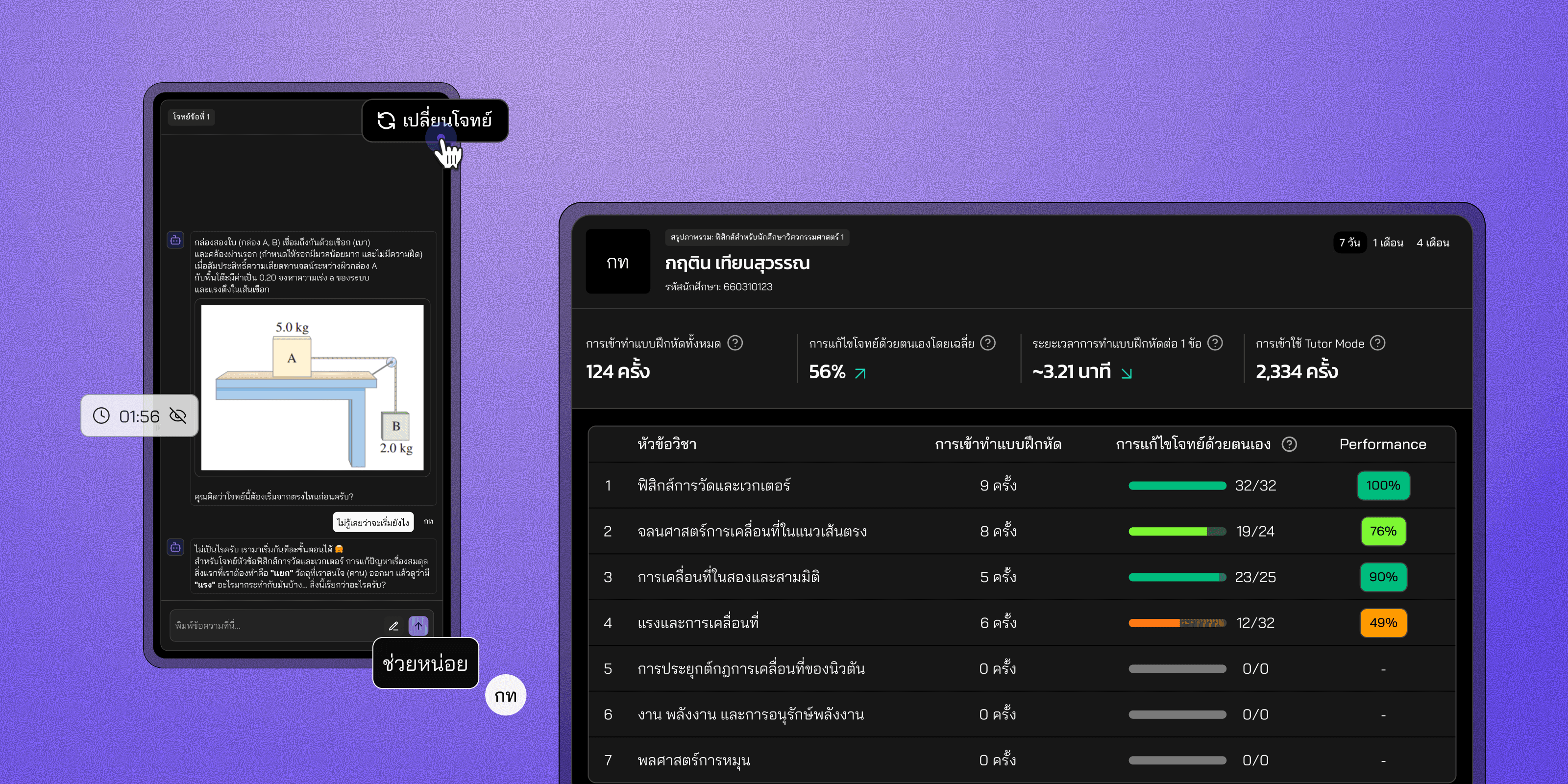
Task: Click the orange 49% performance badge
Action: pos(1383,623)
